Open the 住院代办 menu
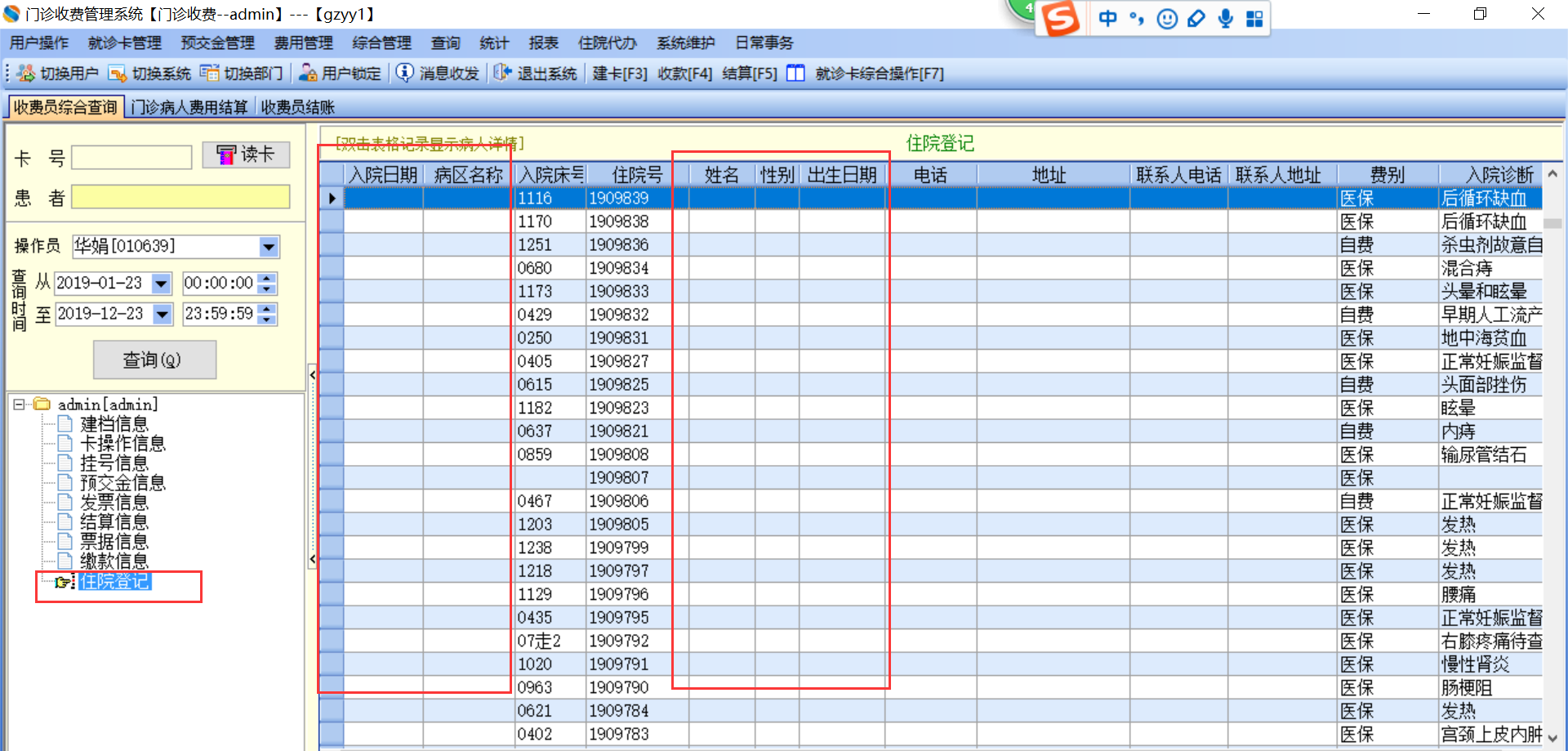Screen dimensions: 1568x751 coord(608,42)
